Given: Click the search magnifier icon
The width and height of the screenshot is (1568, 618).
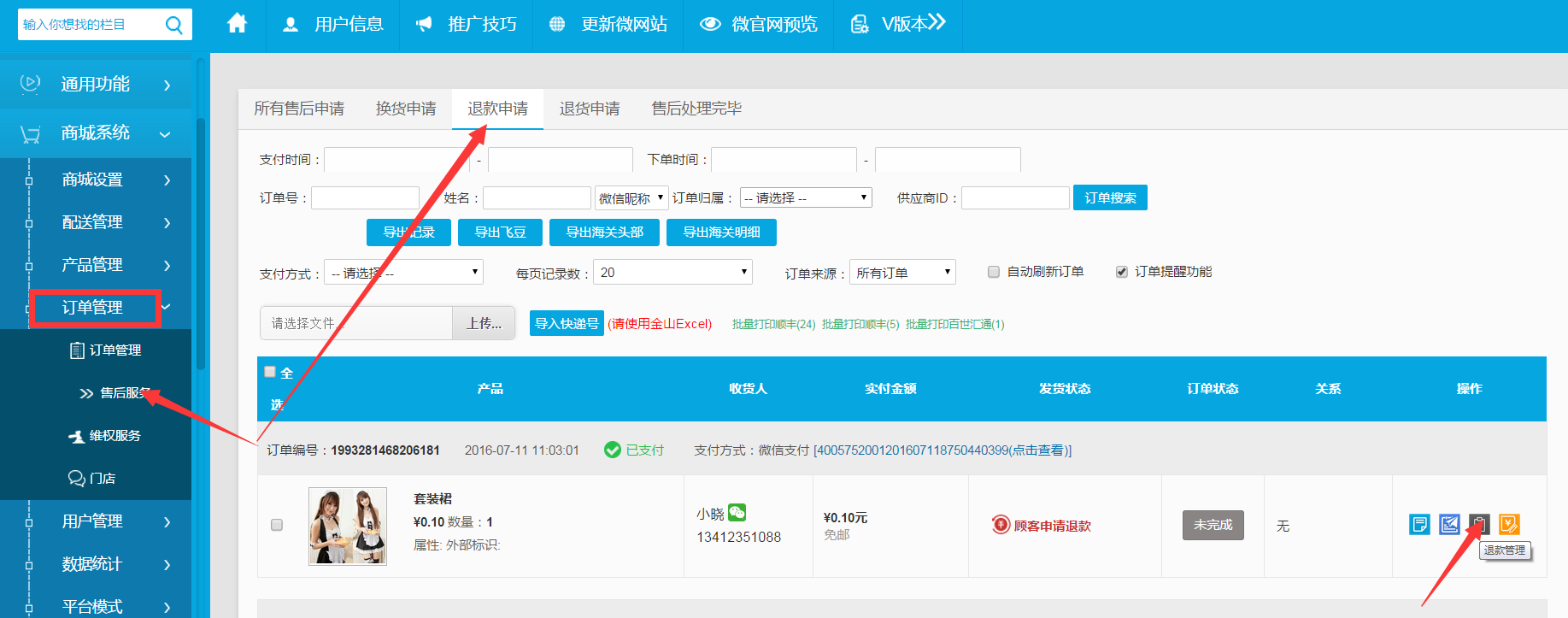Looking at the screenshot, I should click(x=174, y=25).
